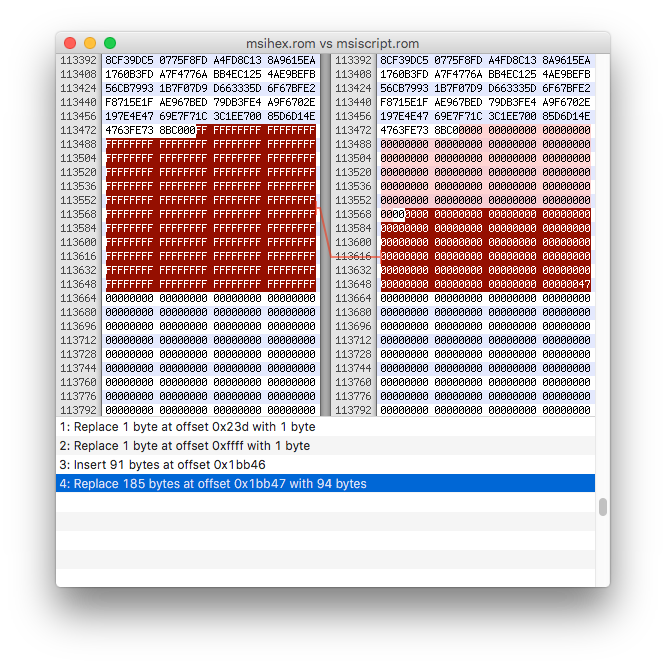Viewport: 666px width, 667px height.
Task: Click first FFFFFFFF group in left row 113648
Action: [x=129, y=284]
